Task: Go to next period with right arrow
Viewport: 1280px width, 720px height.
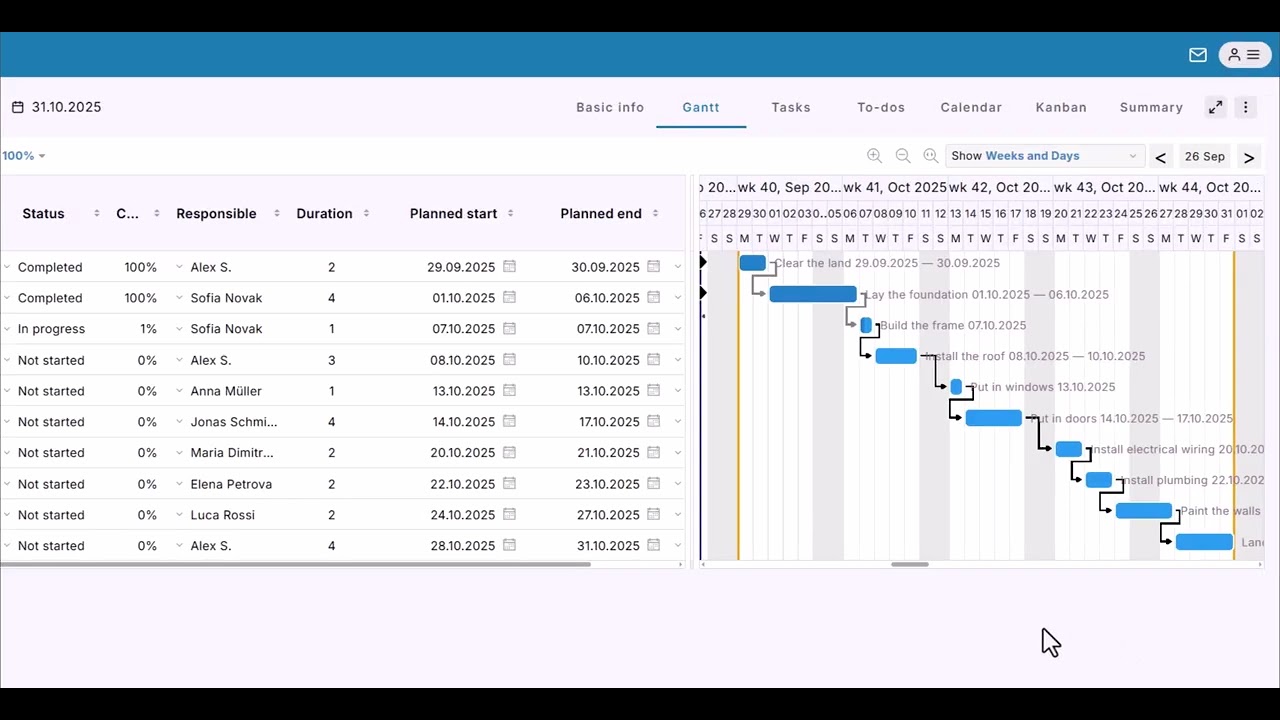Action: tap(1248, 157)
